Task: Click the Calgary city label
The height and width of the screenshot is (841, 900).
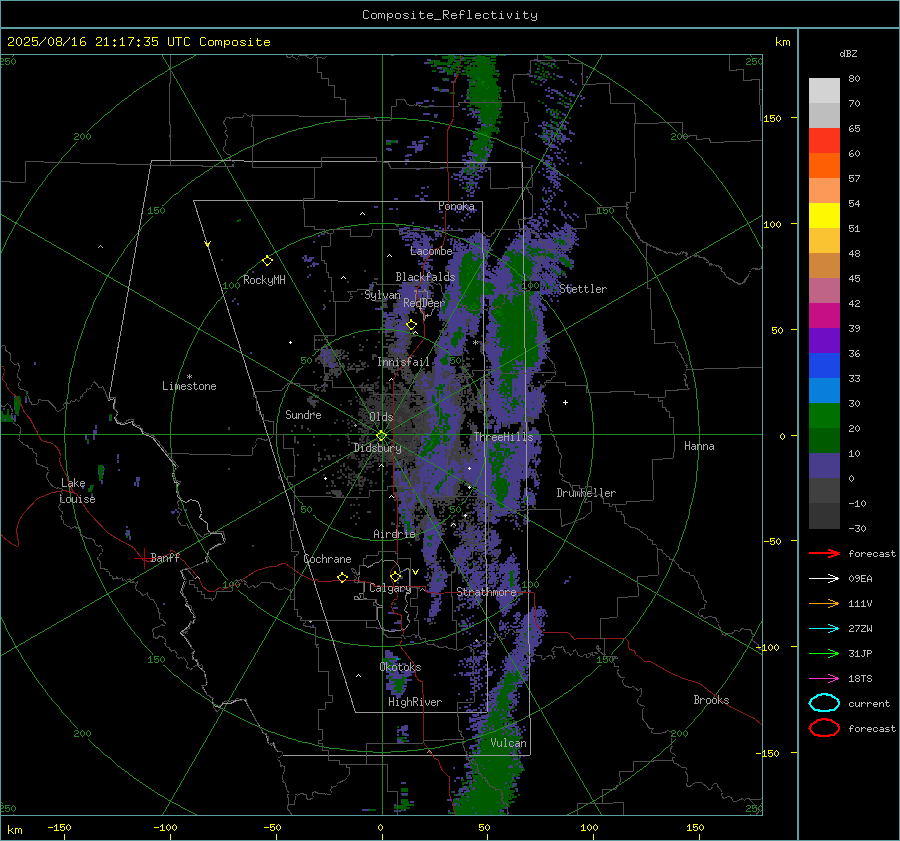Action: (390, 588)
